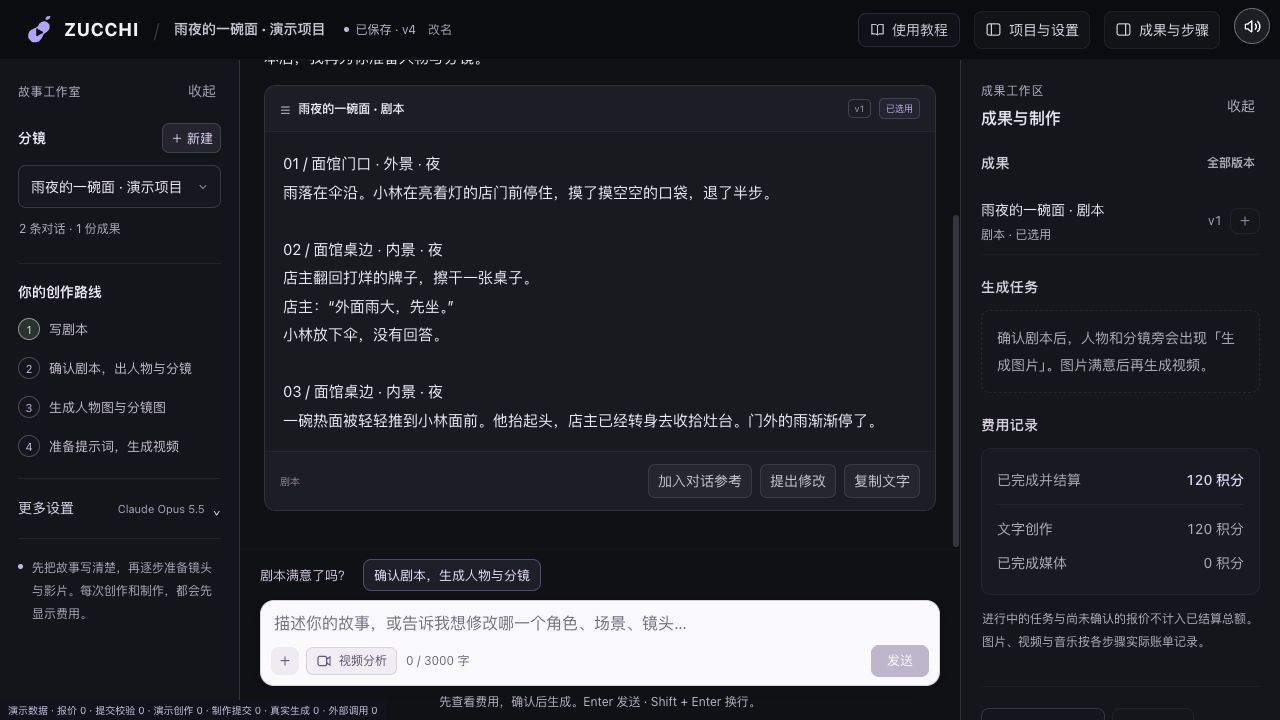
Task: Rename the project via 改名
Action: point(440,30)
